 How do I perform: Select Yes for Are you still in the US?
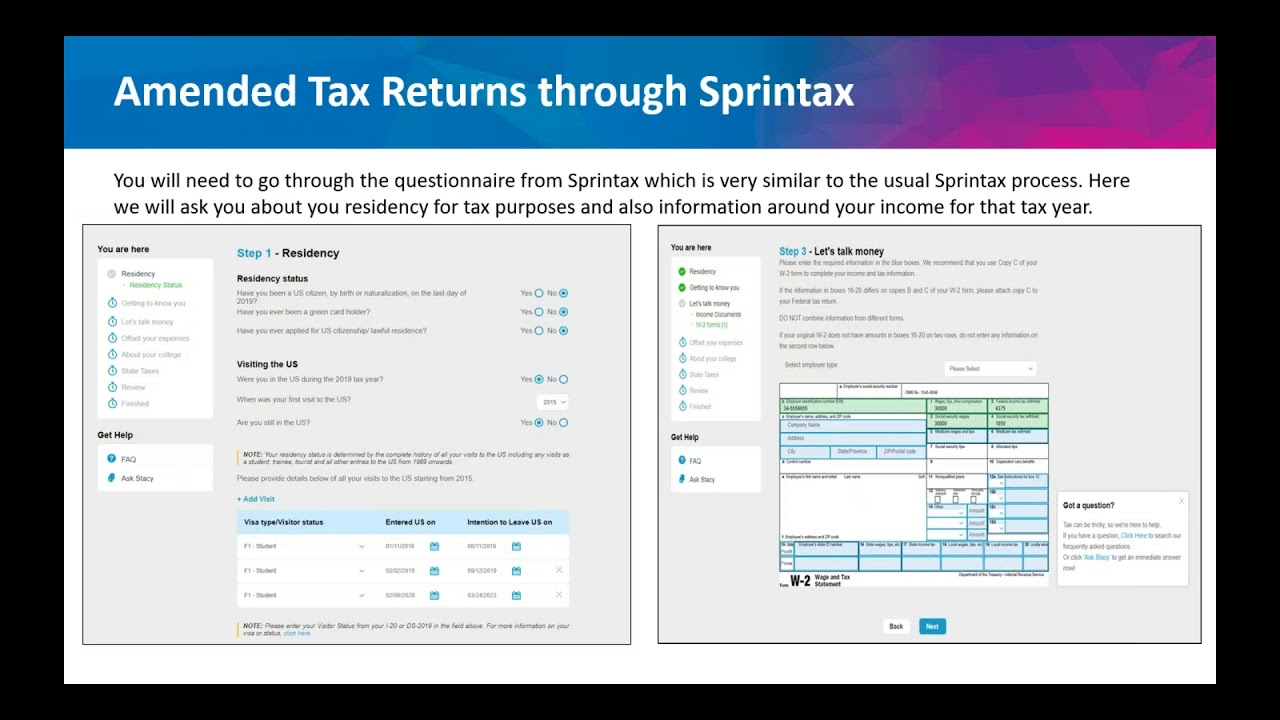click(x=539, y=422)
